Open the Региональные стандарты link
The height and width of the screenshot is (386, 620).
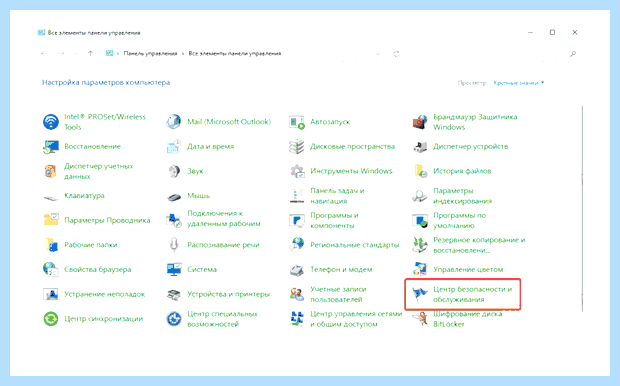pos(355,245)
